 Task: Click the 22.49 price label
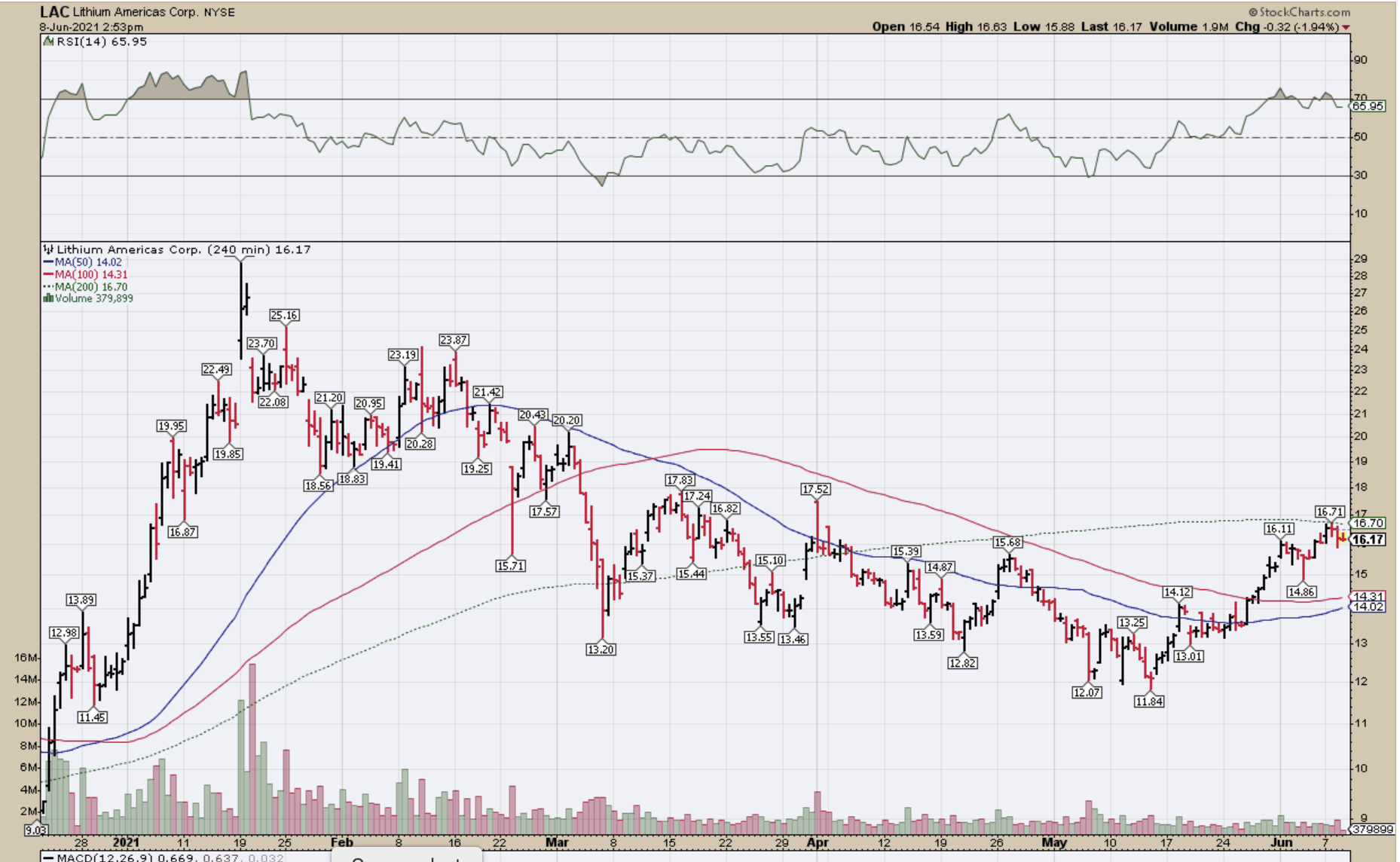click(216, 369)
